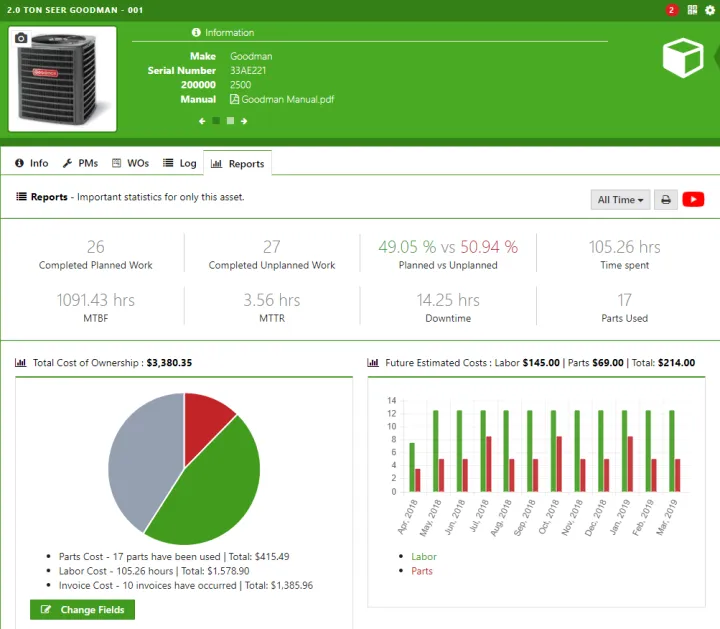Open the YouTube help video
Image resolution: width=720 pixels, height=629 pixels.
(693, 200)
